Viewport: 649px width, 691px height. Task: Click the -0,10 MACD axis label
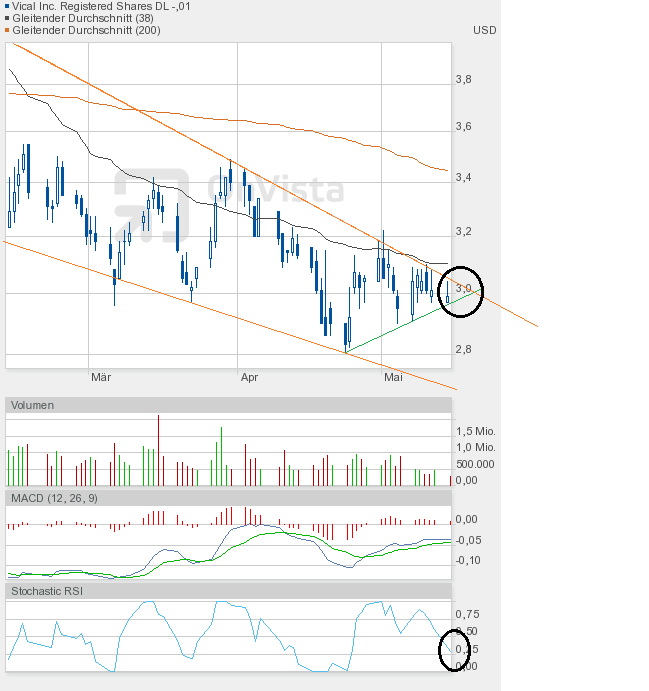coord(467,560)
